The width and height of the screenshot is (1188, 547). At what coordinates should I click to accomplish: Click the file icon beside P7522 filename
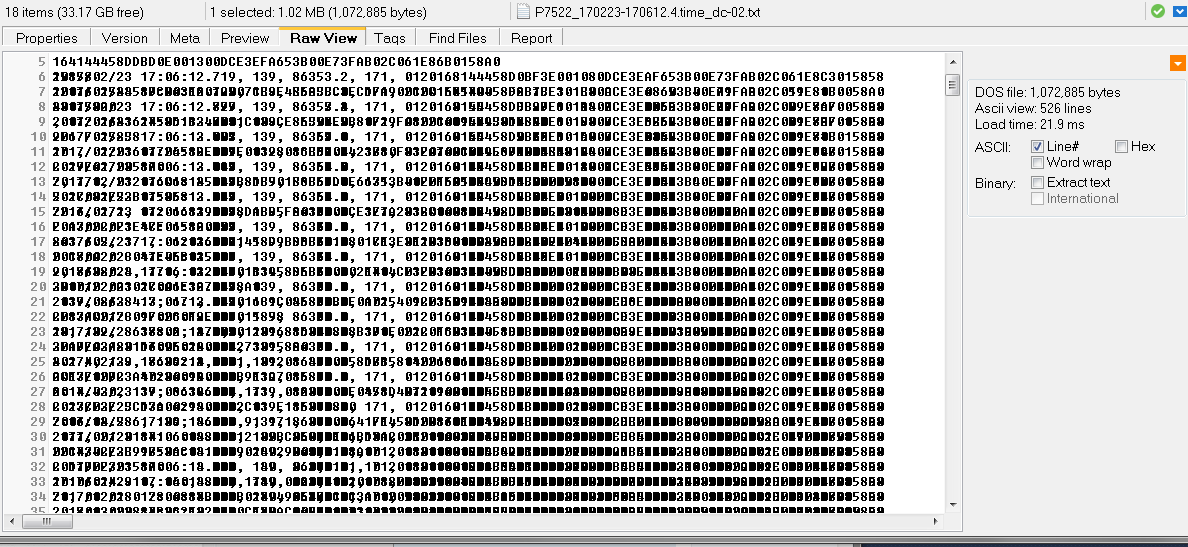[524, 12]
